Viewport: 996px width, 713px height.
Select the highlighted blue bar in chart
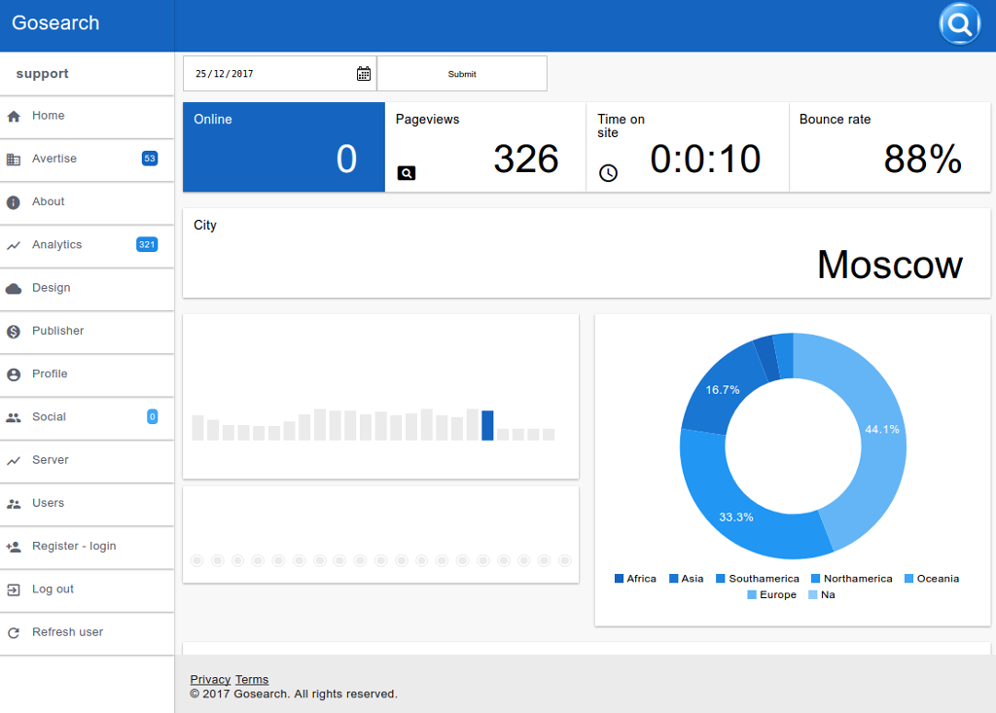coord(487,425)
